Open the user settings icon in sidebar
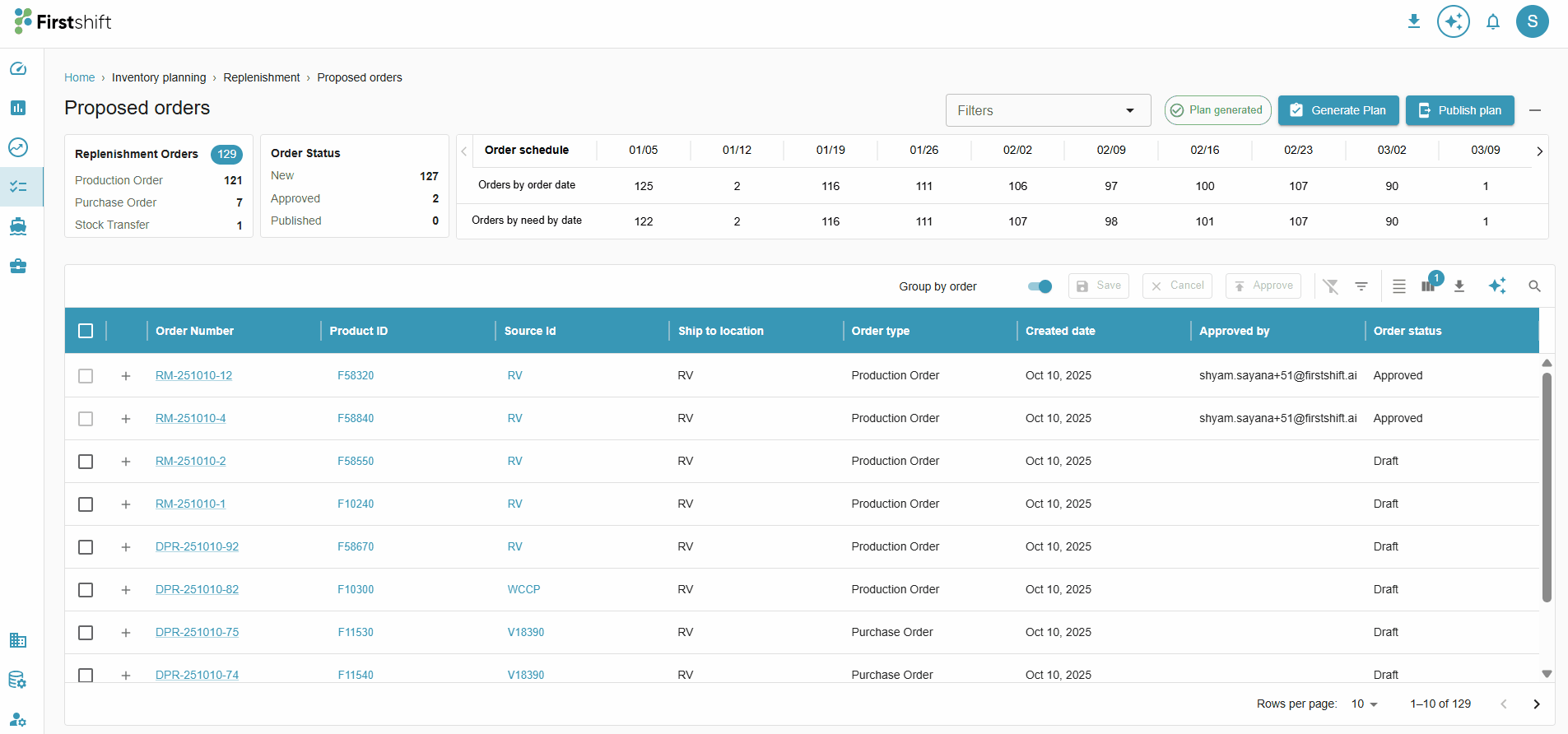Screen dimensions: 1568x734 [18, 719]
